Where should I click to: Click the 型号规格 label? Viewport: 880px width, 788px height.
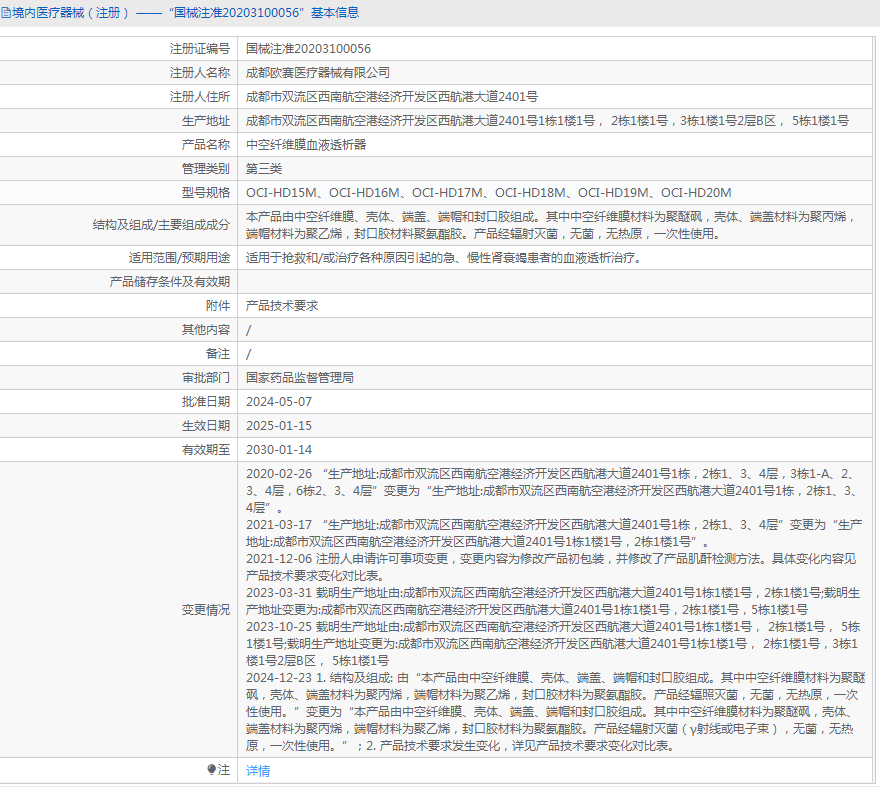(x=206, y=193)
